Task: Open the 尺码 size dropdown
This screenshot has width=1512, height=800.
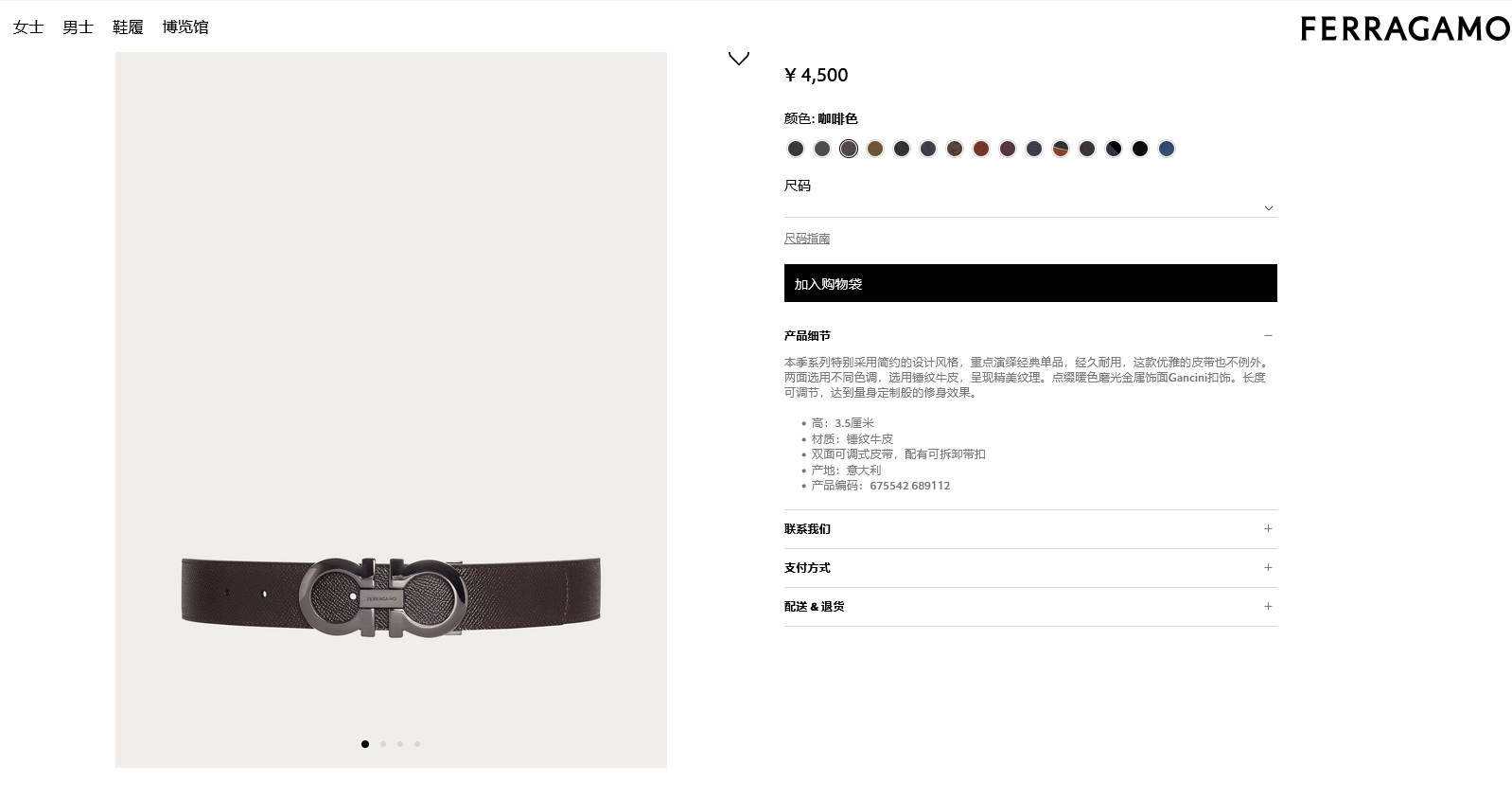Action: (1030, 207)
